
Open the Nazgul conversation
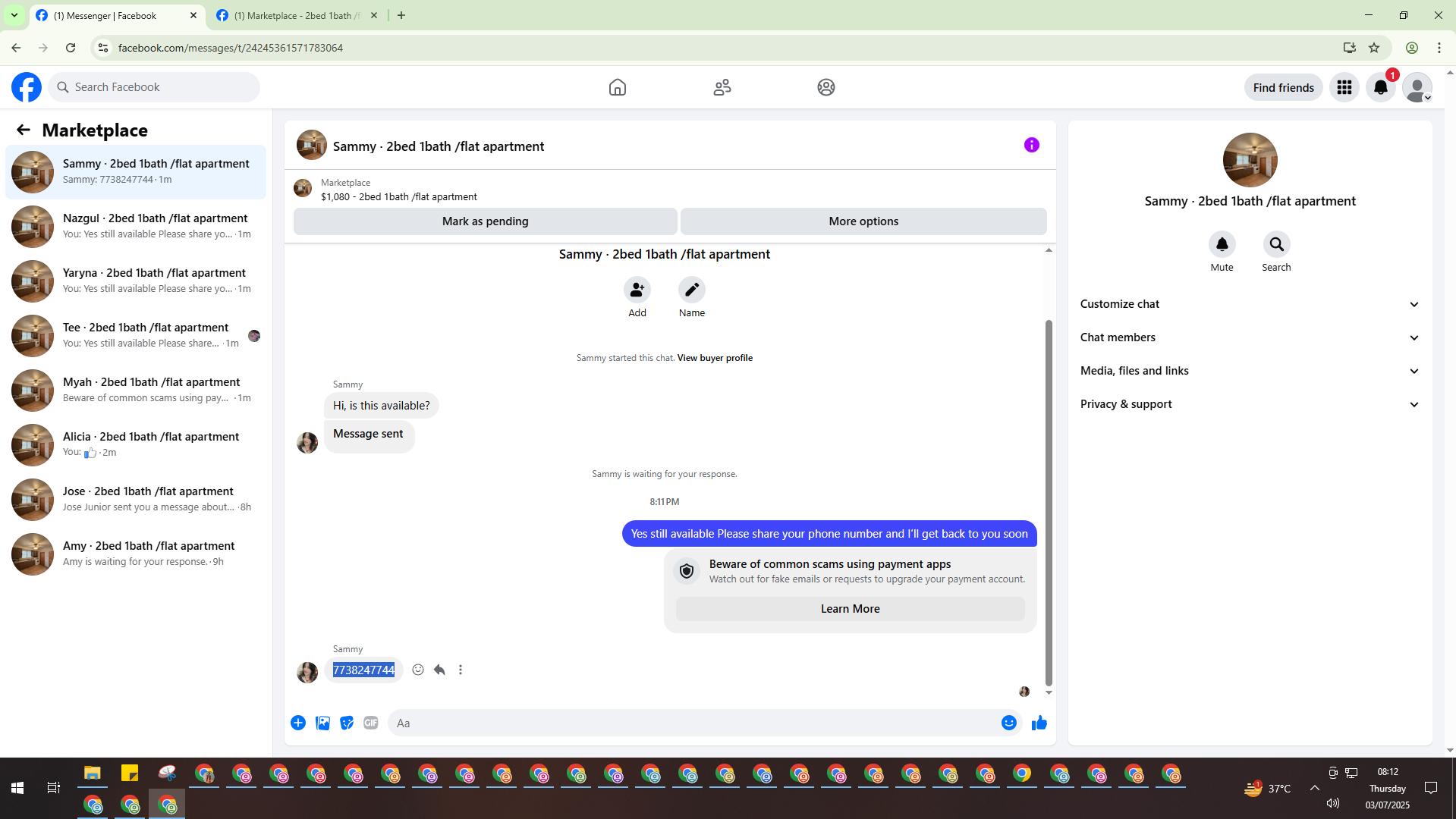point(136,226)
